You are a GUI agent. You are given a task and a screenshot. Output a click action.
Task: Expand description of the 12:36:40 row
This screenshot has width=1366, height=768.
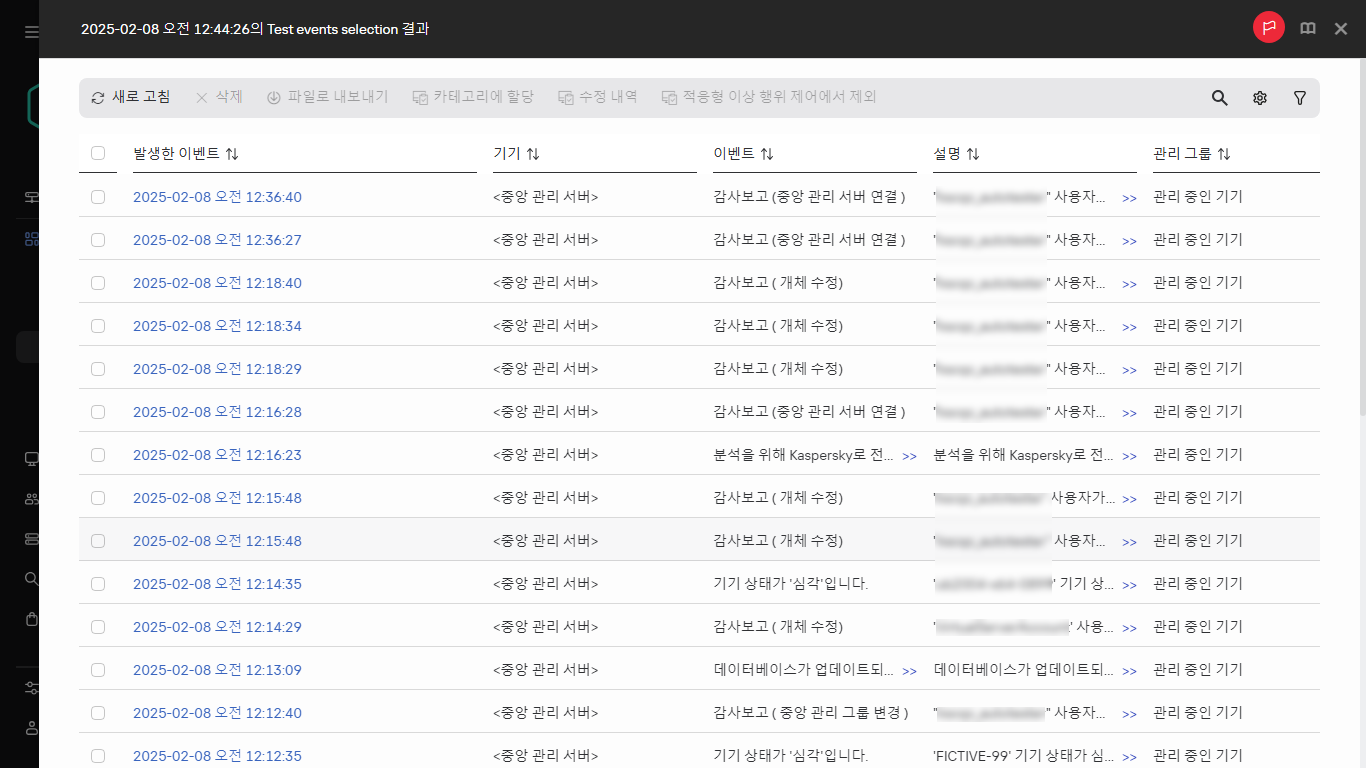click(x=1129, y=199)
